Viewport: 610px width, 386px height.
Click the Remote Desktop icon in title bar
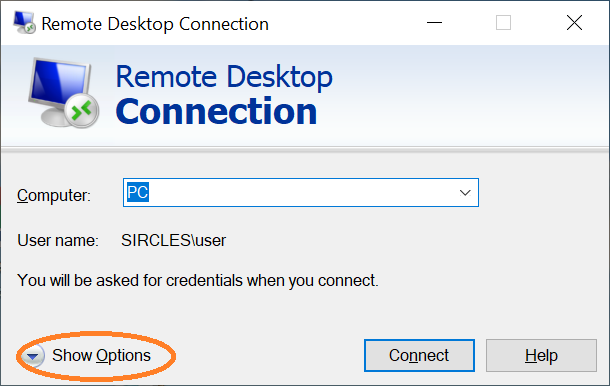pyautogui.click(x=24, y=23)
